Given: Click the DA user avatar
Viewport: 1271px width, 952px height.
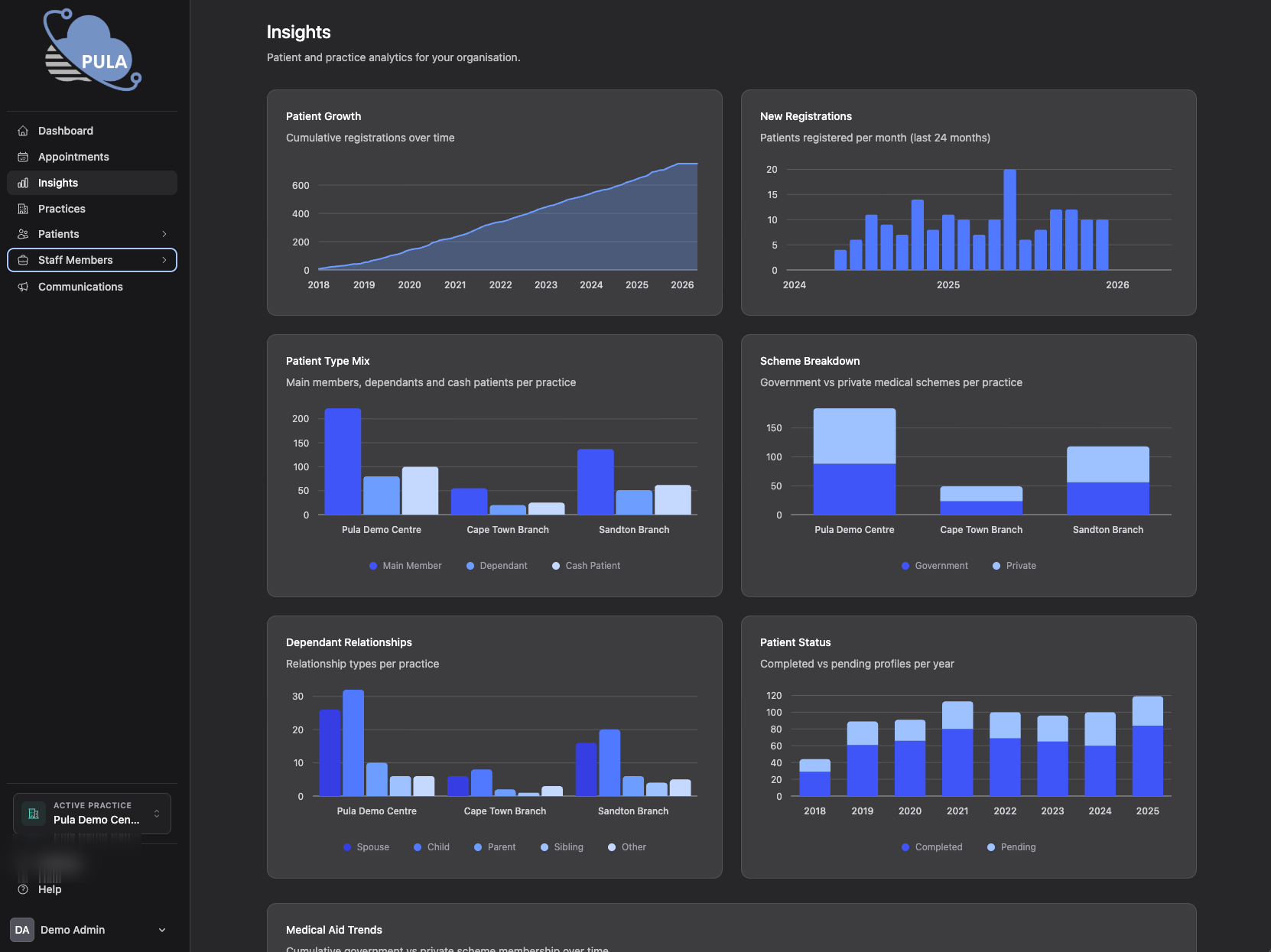Looking at the screenshot, I should pyautogui.click(x=22, y=930).
